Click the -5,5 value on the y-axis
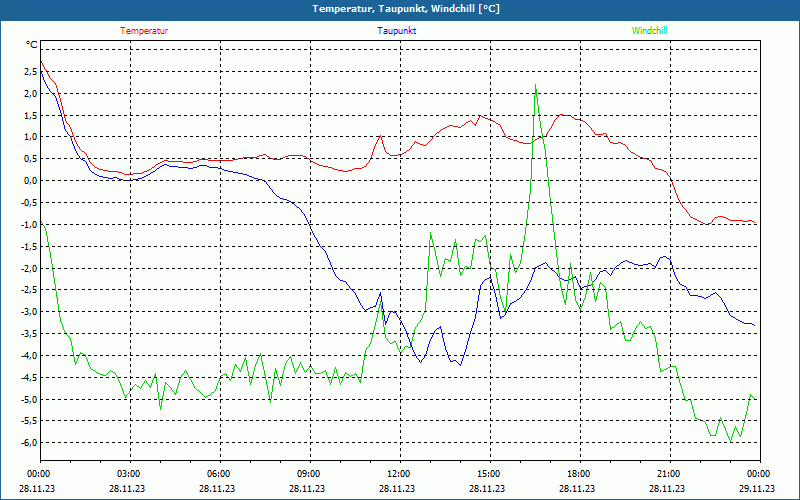Image resolution: width=800 pixels, height=500 pixels. [x=29, y=421]
